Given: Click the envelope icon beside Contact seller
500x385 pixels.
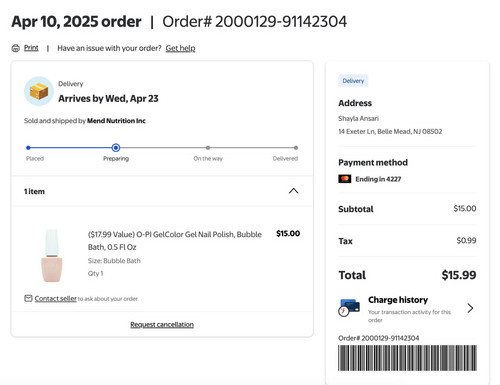Looking at the screenshot, I should coord(28,298).
